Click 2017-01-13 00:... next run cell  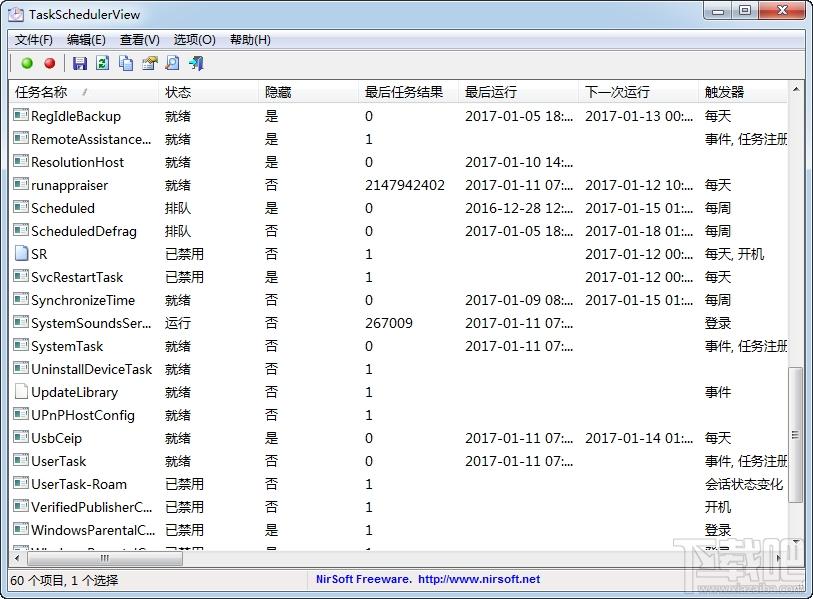coord(639,116)
